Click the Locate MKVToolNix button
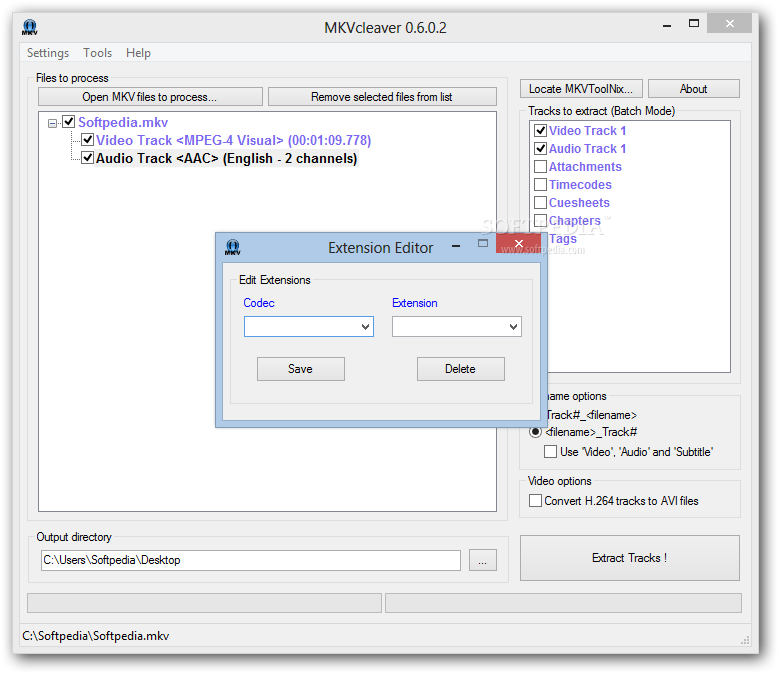The height and width of the screenshot is (674, 779). (x=581, y=89)
